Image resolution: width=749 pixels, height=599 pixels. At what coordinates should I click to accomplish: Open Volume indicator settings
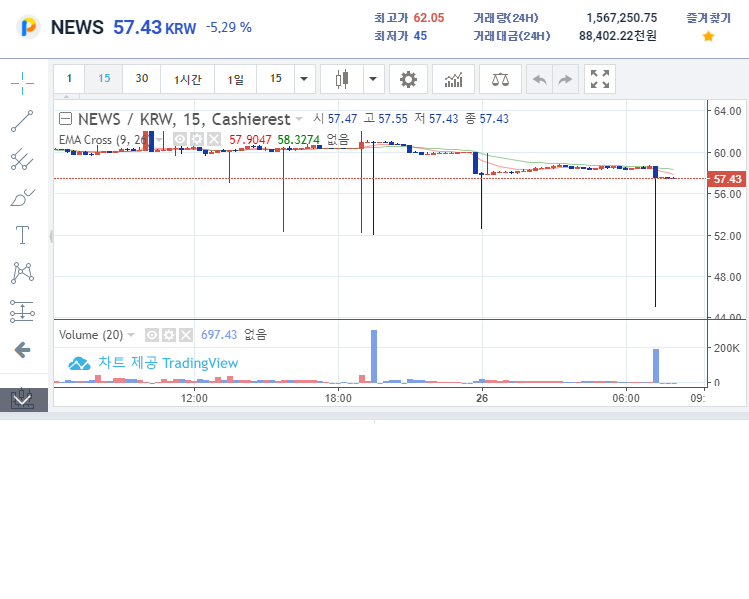point(169,335)
